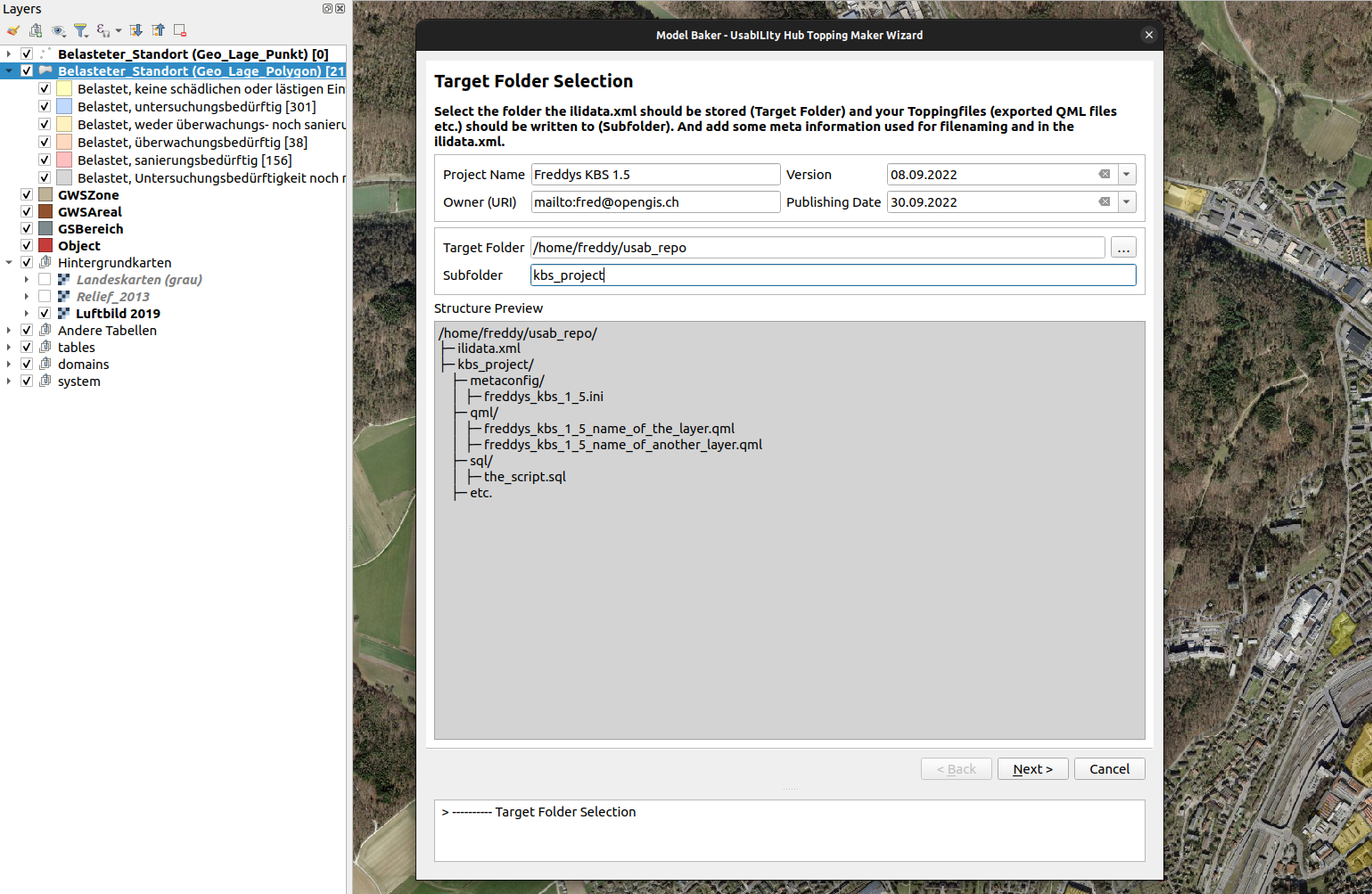Open the Publishing Date dropdown arrow

click(1127, 202)
